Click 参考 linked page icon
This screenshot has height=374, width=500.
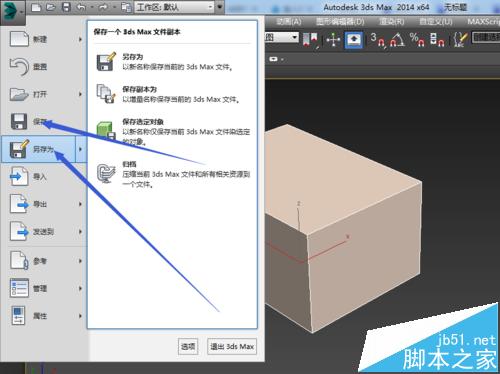click(x=19, y=260)
